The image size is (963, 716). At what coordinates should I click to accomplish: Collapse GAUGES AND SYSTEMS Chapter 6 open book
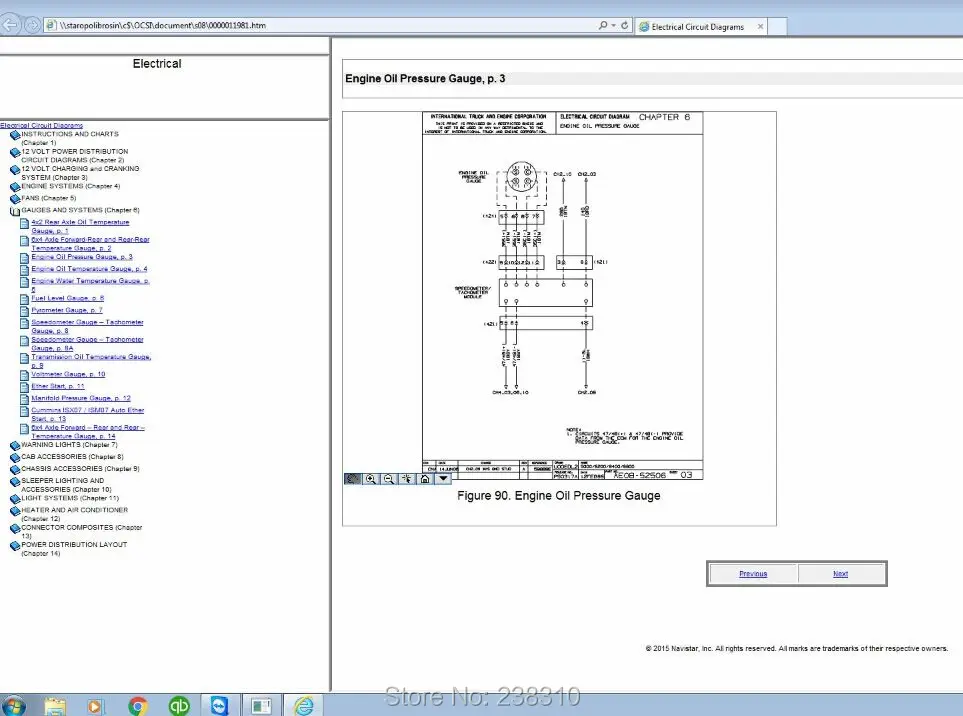(15, 211)
